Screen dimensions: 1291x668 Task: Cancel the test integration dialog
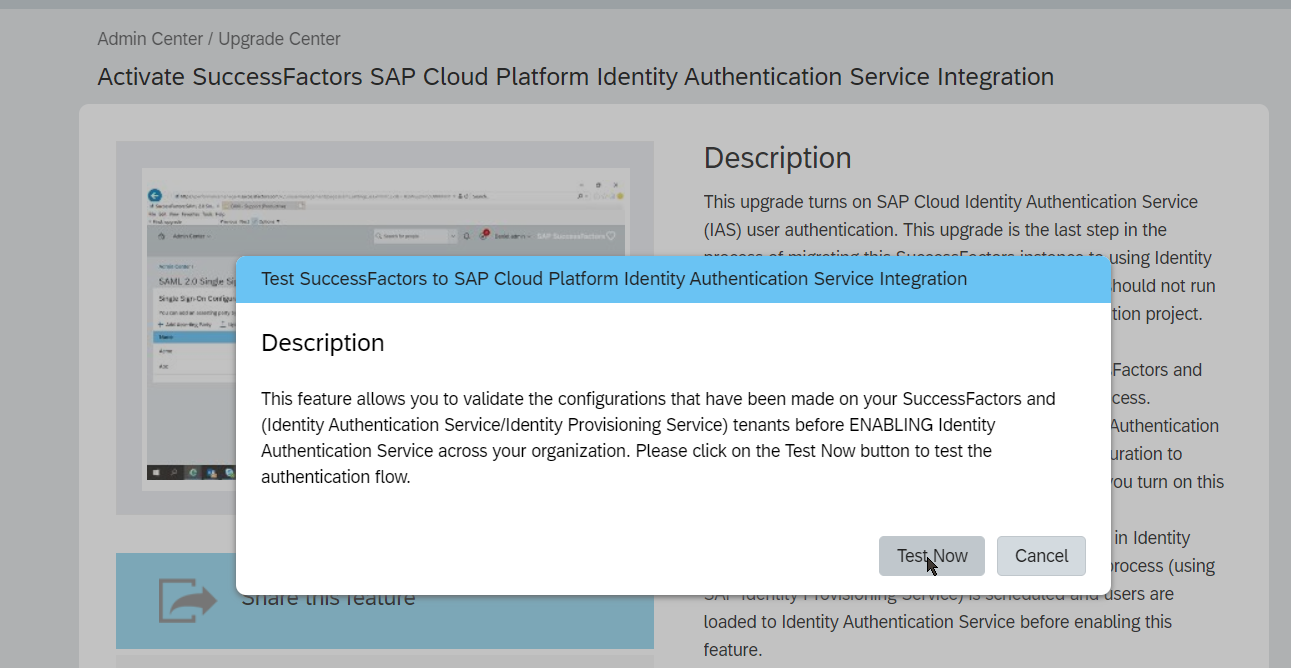(1041, 556)
